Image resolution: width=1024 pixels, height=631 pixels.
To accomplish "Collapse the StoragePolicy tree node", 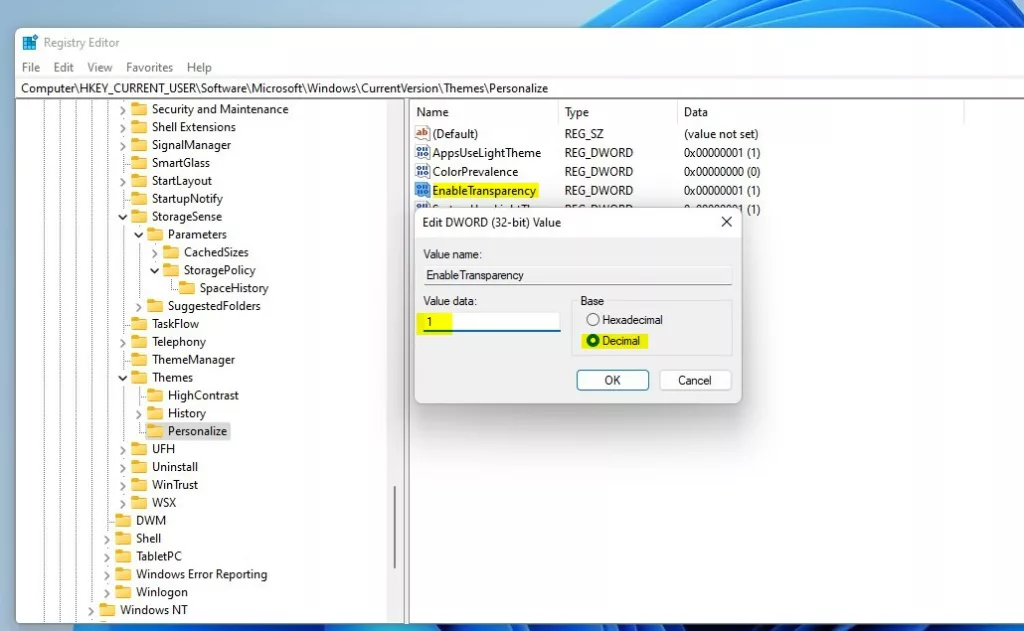I will (155, 270).
